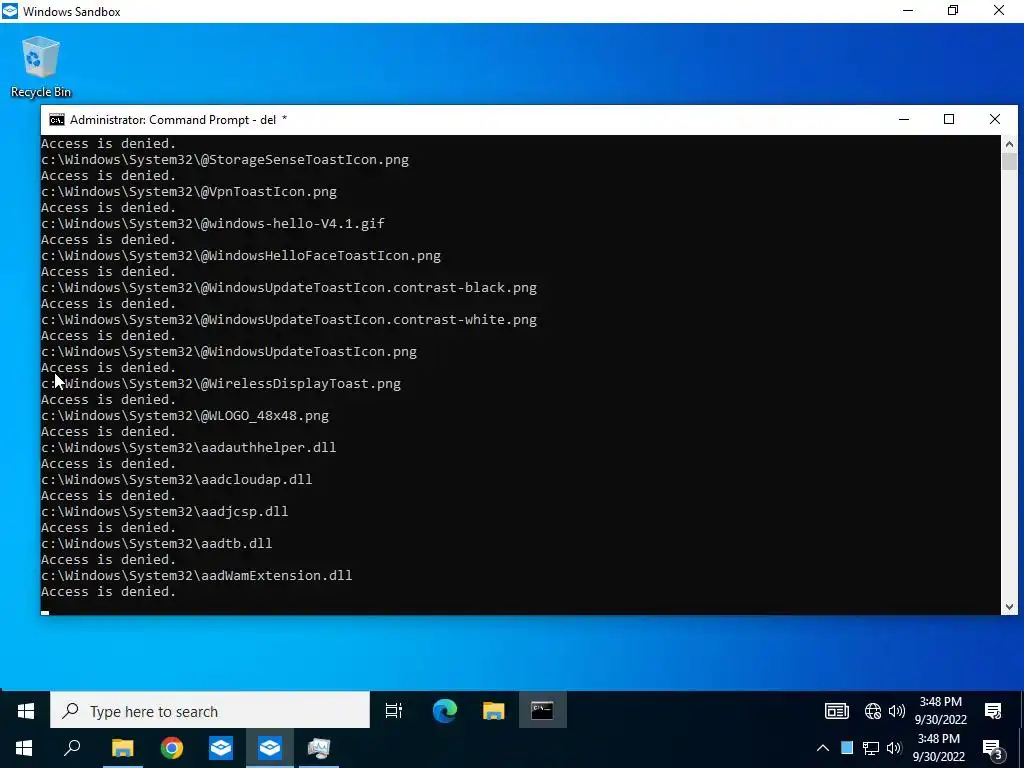This screenshot has width=1024, height=768.
Task: Click the @windows-hello-V4.1.gif line
Action: click(x=213, y=223)
